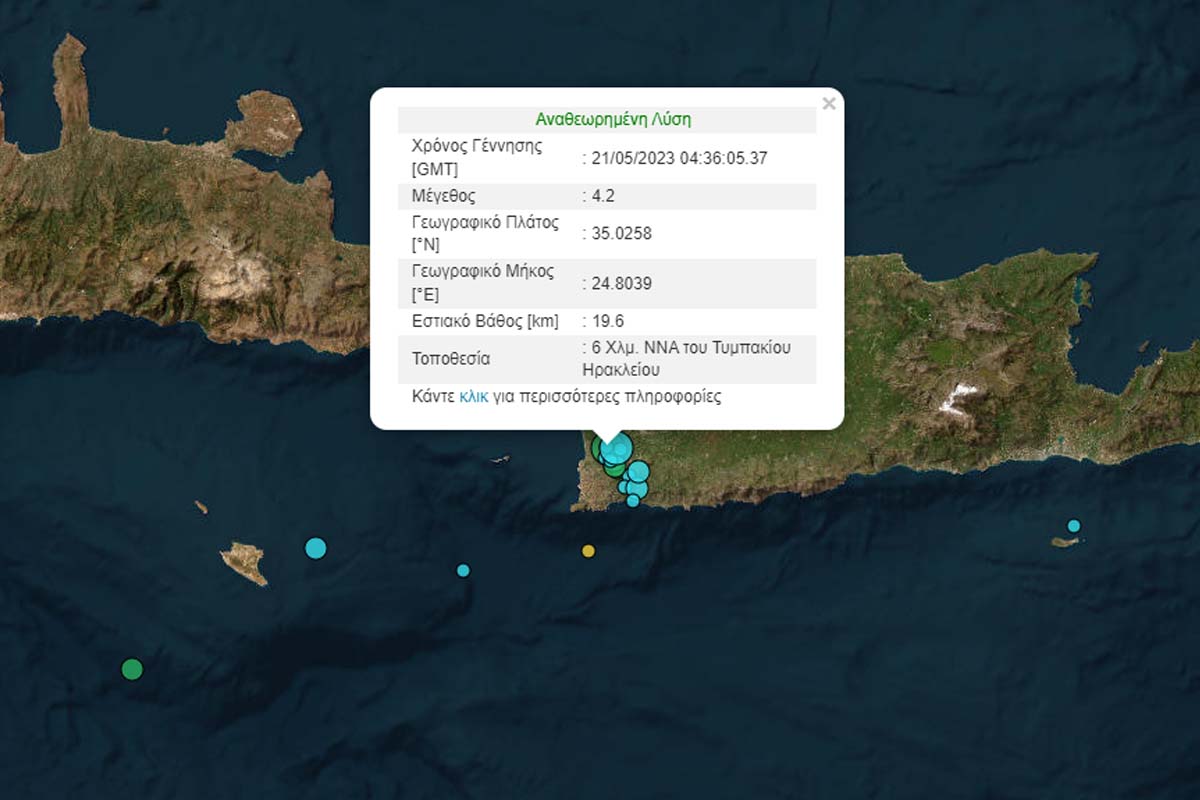Select the latitude value 35.0258

[x=616, y=234]
